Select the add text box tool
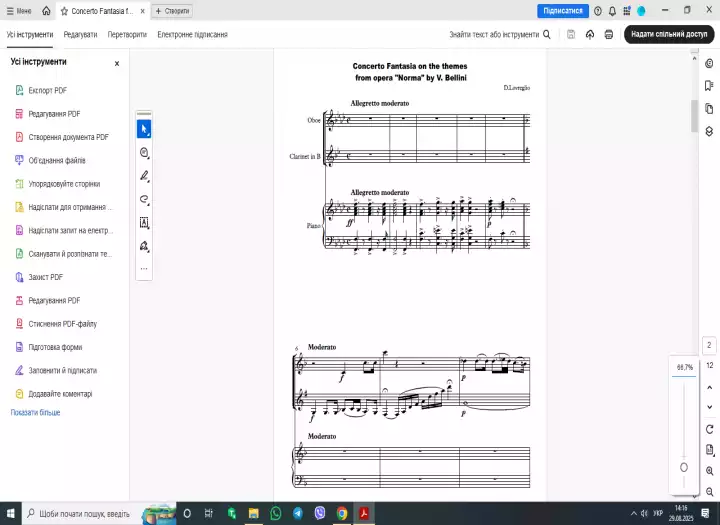The height and width of the screenshot is (525, 720). [144, 223]
